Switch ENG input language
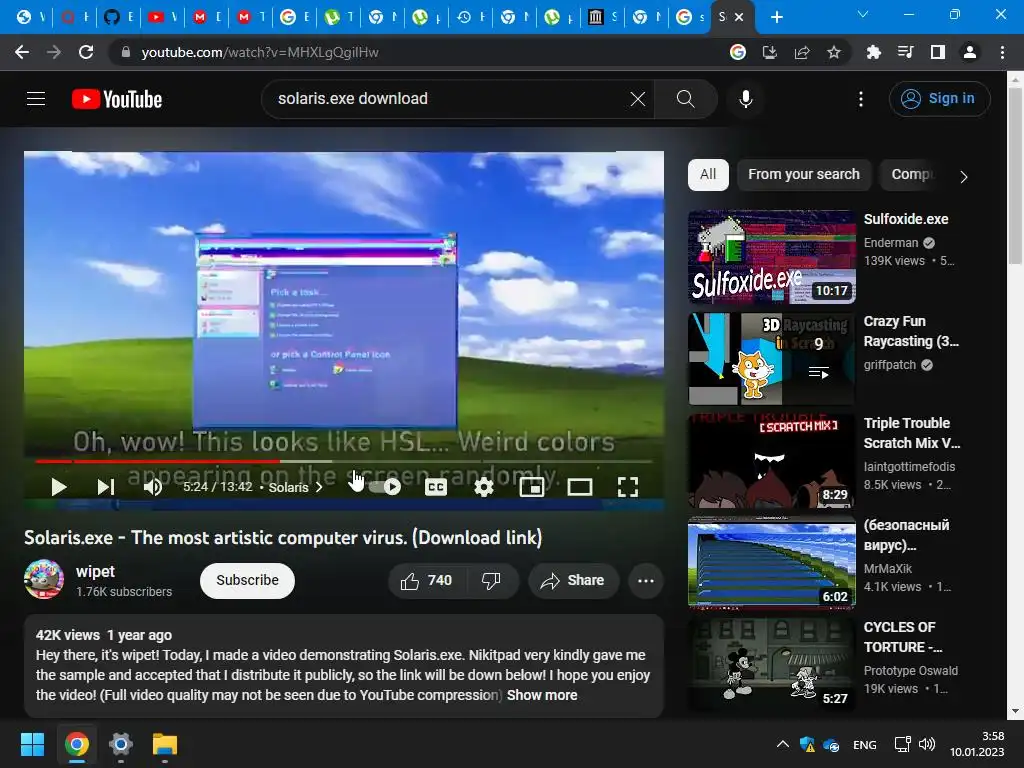Image resolution: width=1024 pixels, height=768 pixels. tap(865, 744)
